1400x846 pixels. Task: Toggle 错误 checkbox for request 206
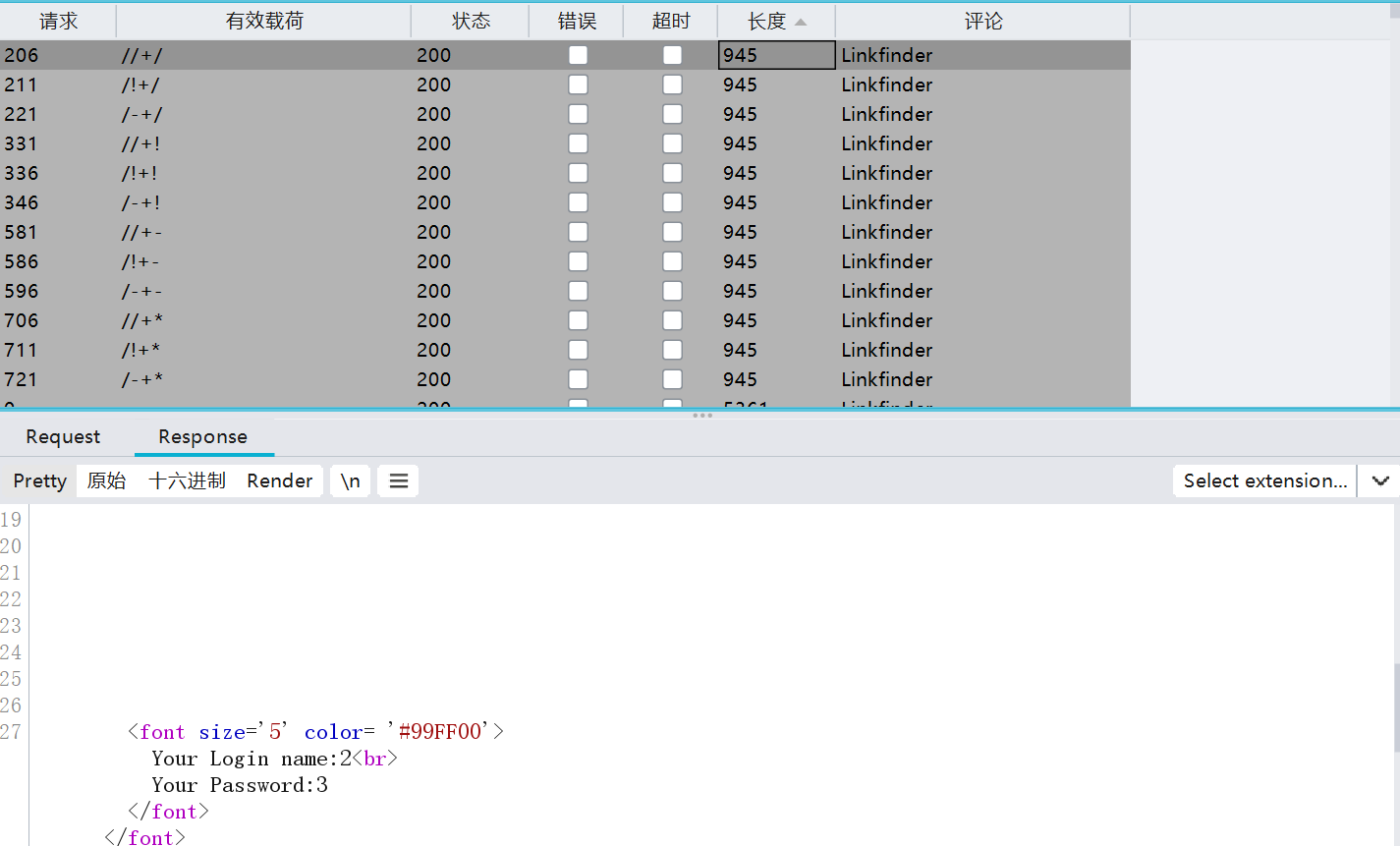pos(578,55)
